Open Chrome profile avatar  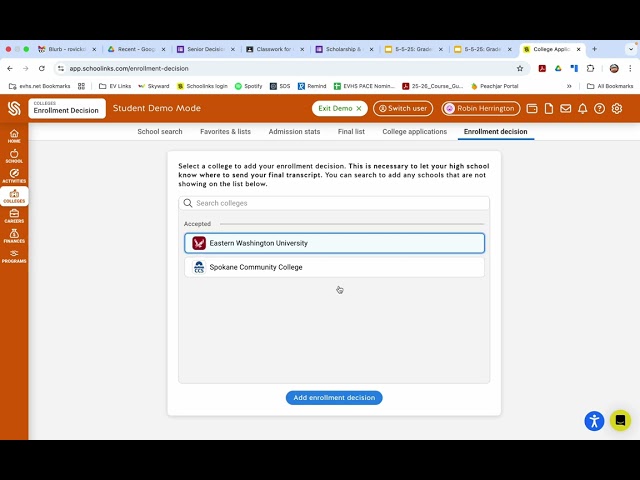tap(614, 69)
